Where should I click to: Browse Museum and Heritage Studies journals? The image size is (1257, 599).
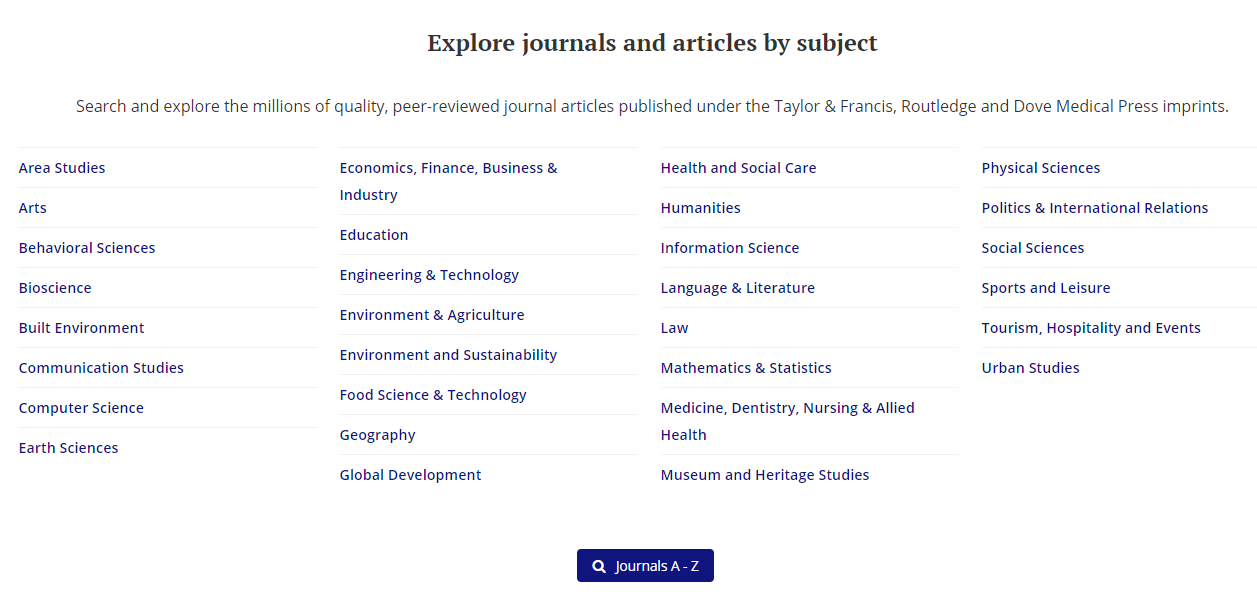(765, 475)
